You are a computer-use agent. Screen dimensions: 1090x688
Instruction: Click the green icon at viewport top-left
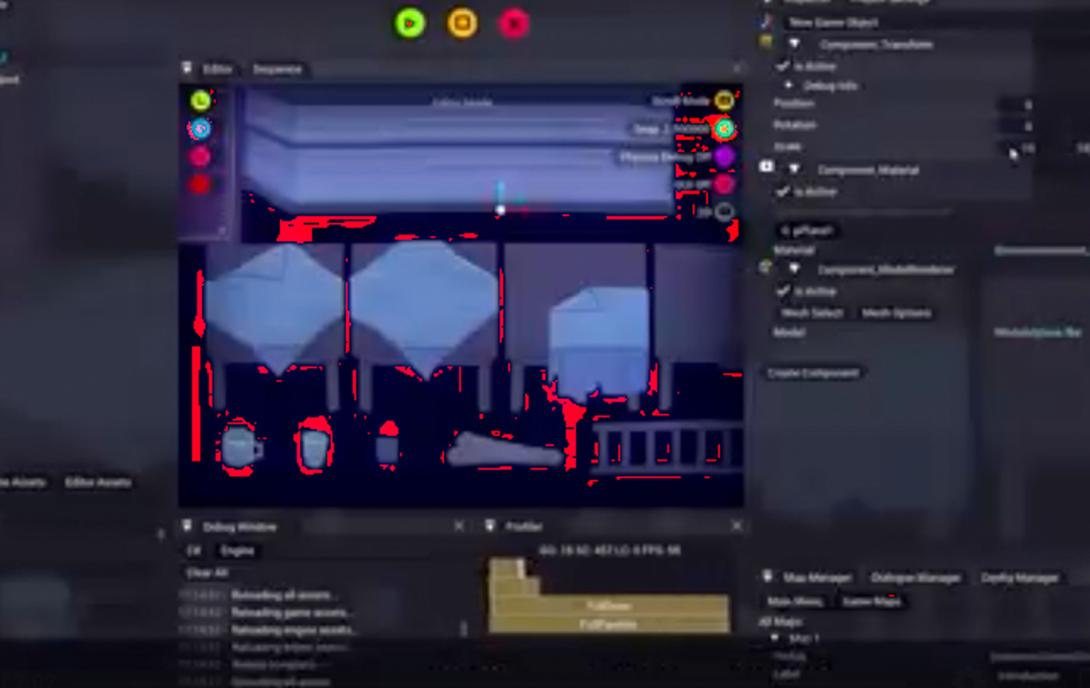[200, 100]
